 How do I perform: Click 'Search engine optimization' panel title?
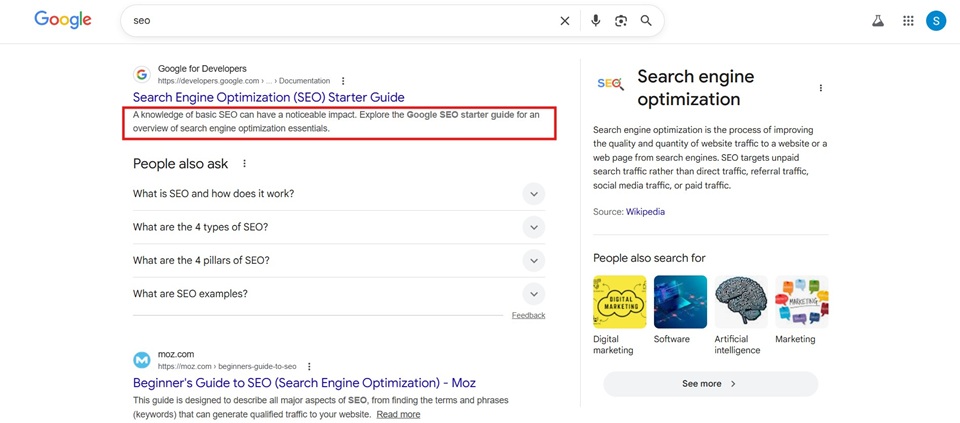click(x=696, y=88)
